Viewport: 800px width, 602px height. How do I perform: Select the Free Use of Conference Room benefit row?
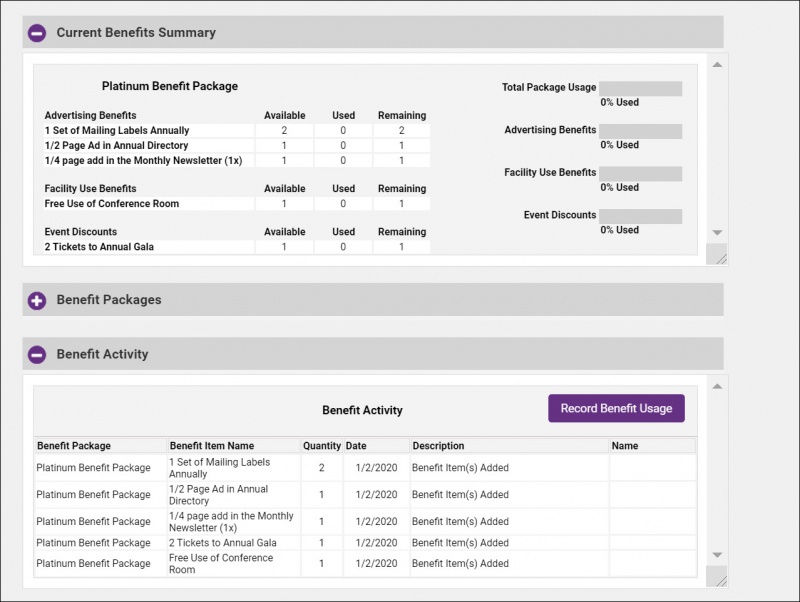pyautogui.click(x=300, y=563)
